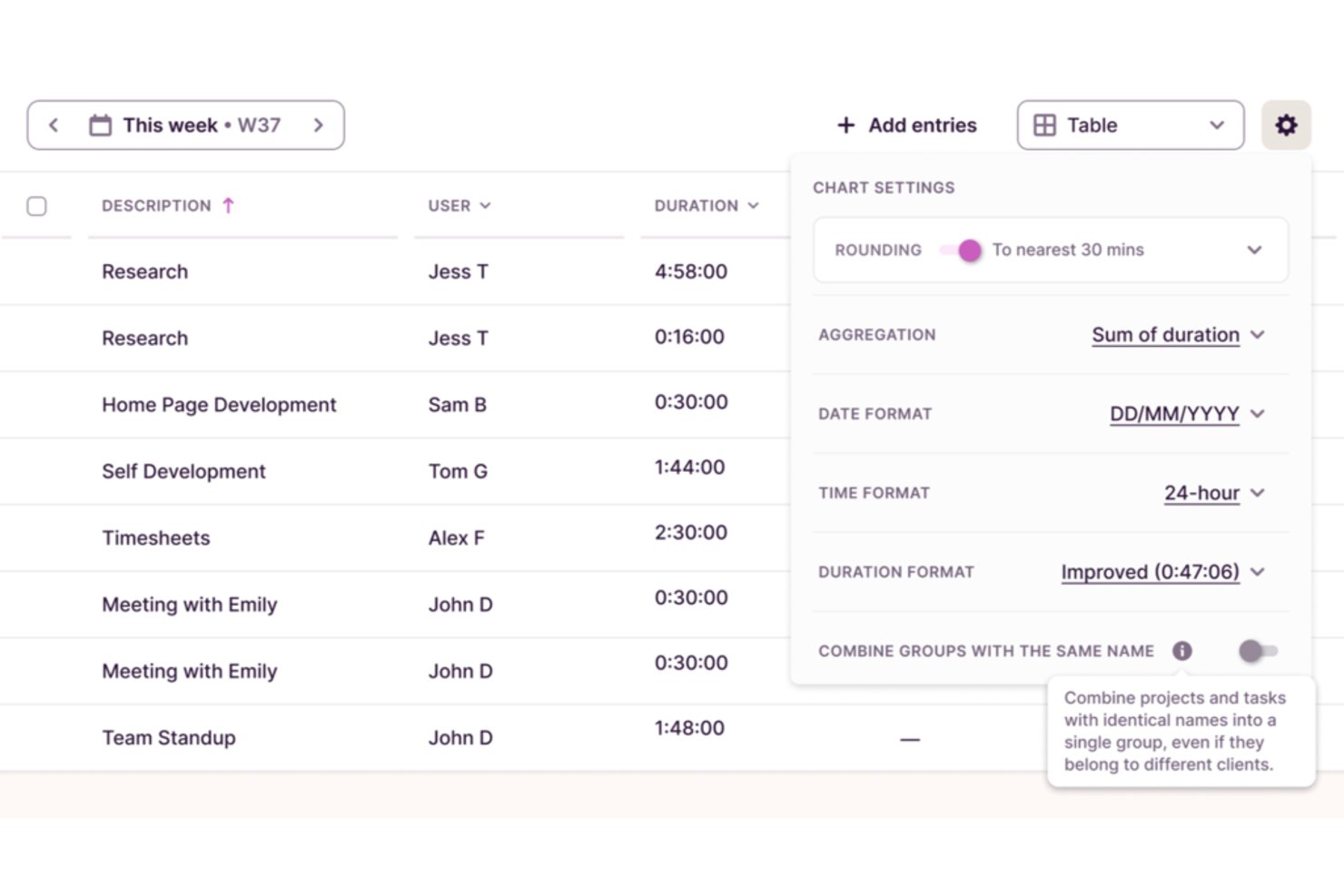1344x896 pixels.
Task: Click the grid icon in Table selector
Action: [x=1045, y=125]
